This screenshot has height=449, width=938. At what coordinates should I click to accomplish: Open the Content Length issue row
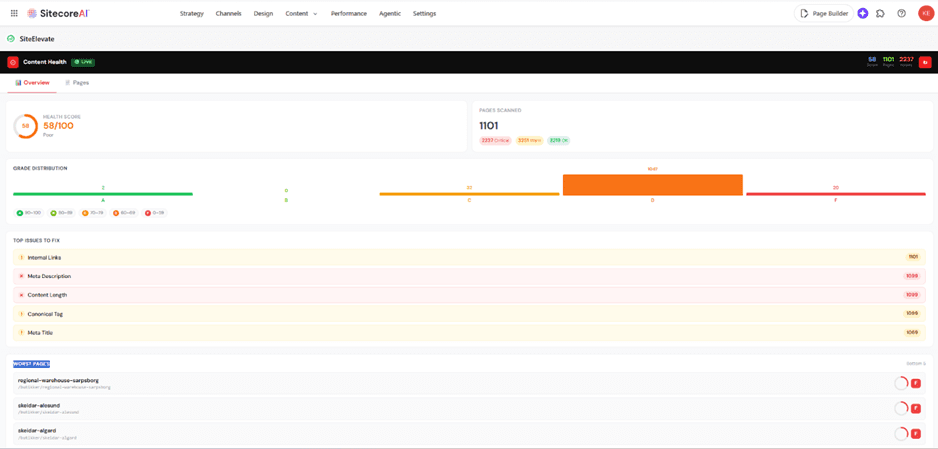tap(469, 295)
